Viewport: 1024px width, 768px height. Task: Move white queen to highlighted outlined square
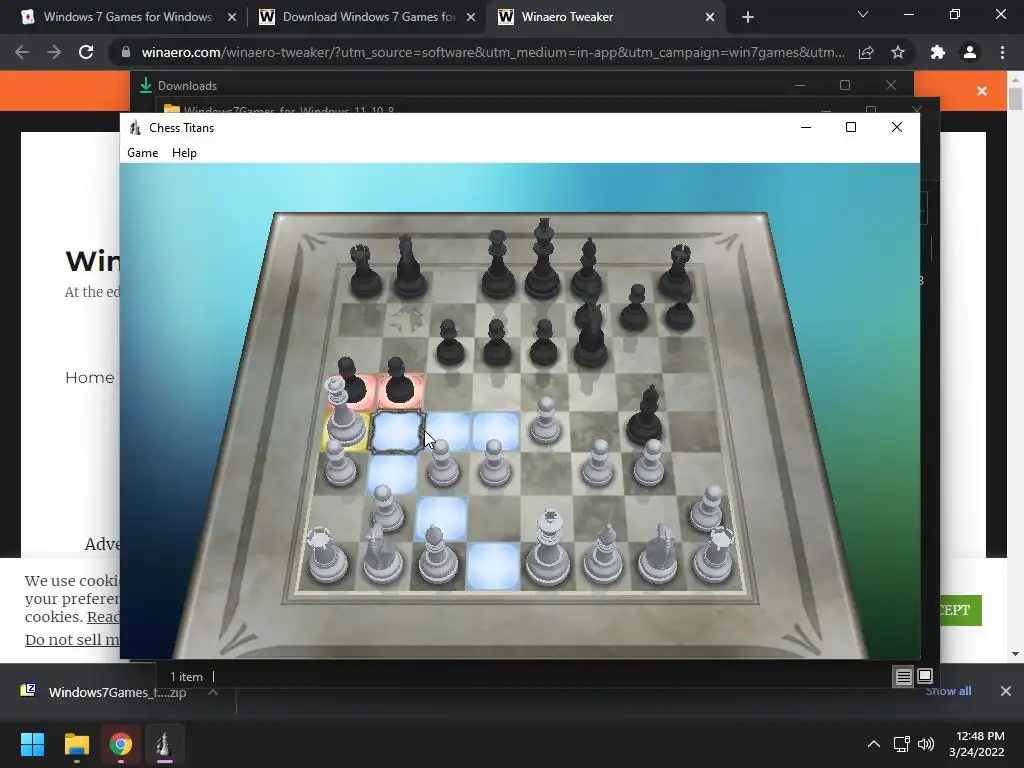[396, 432]
